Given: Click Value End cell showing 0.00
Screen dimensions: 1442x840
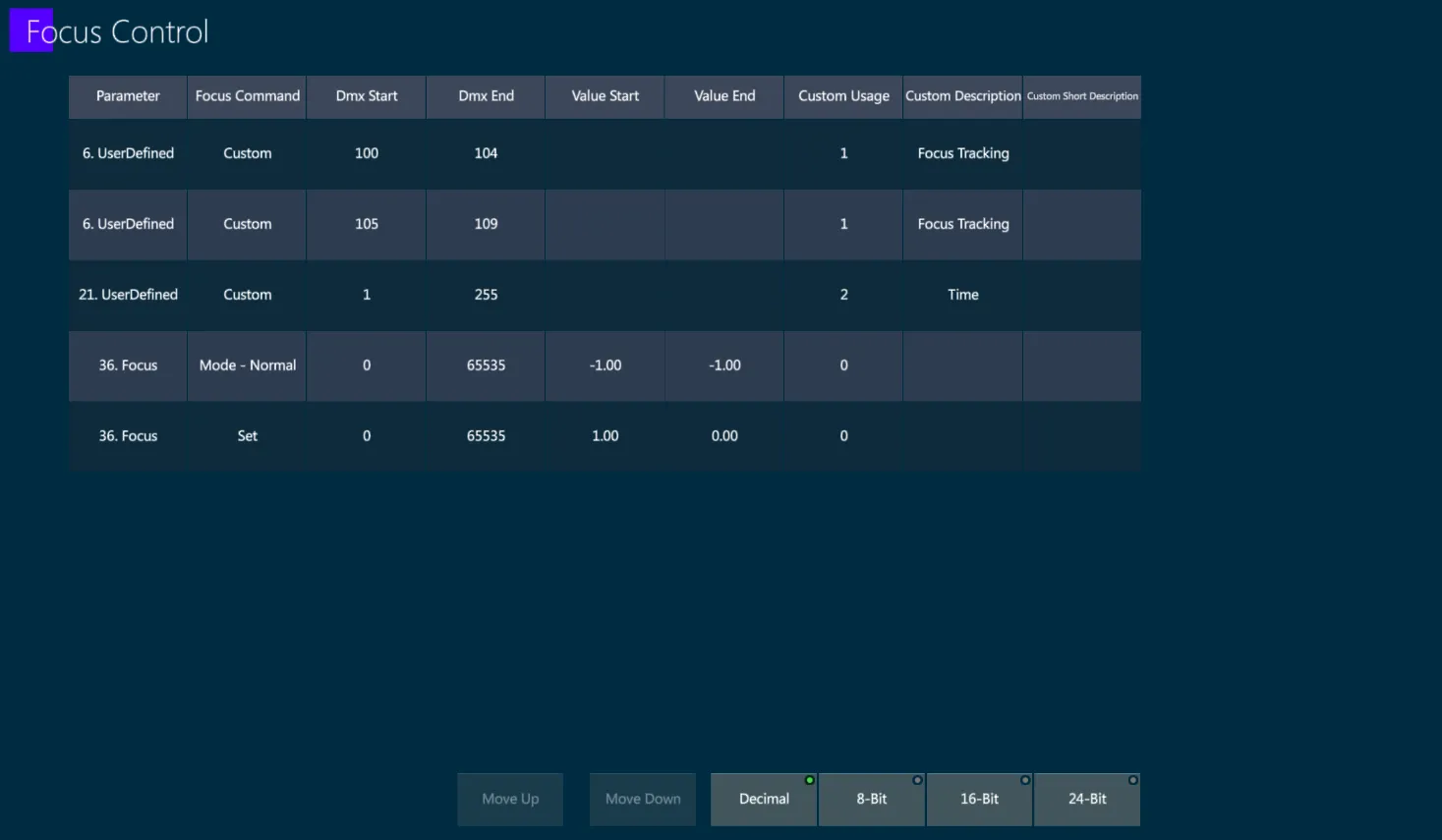Looking at the screenshot, I should pos(724,436).
